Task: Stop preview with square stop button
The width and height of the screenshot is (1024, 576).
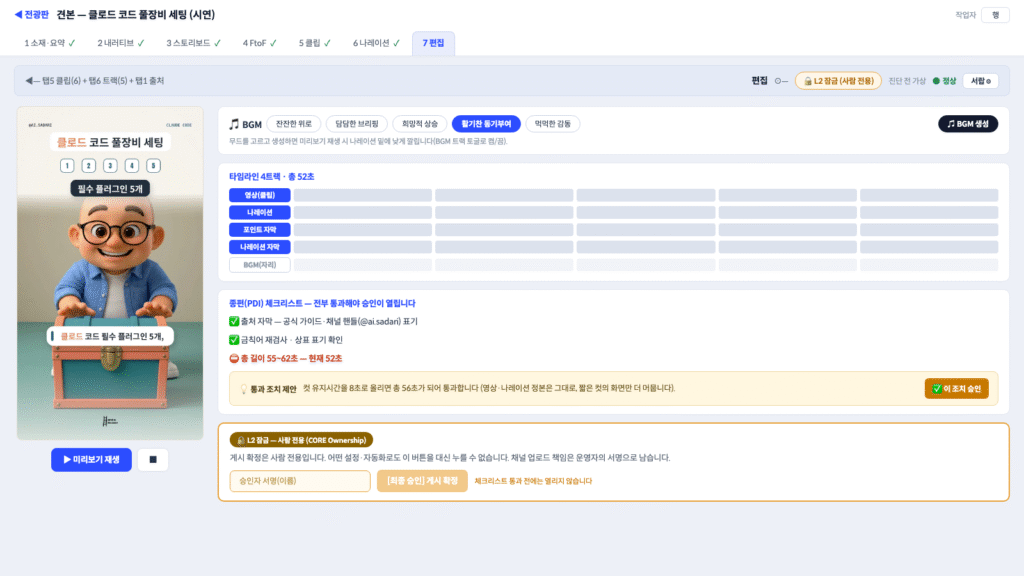Action: coord(153,460)
